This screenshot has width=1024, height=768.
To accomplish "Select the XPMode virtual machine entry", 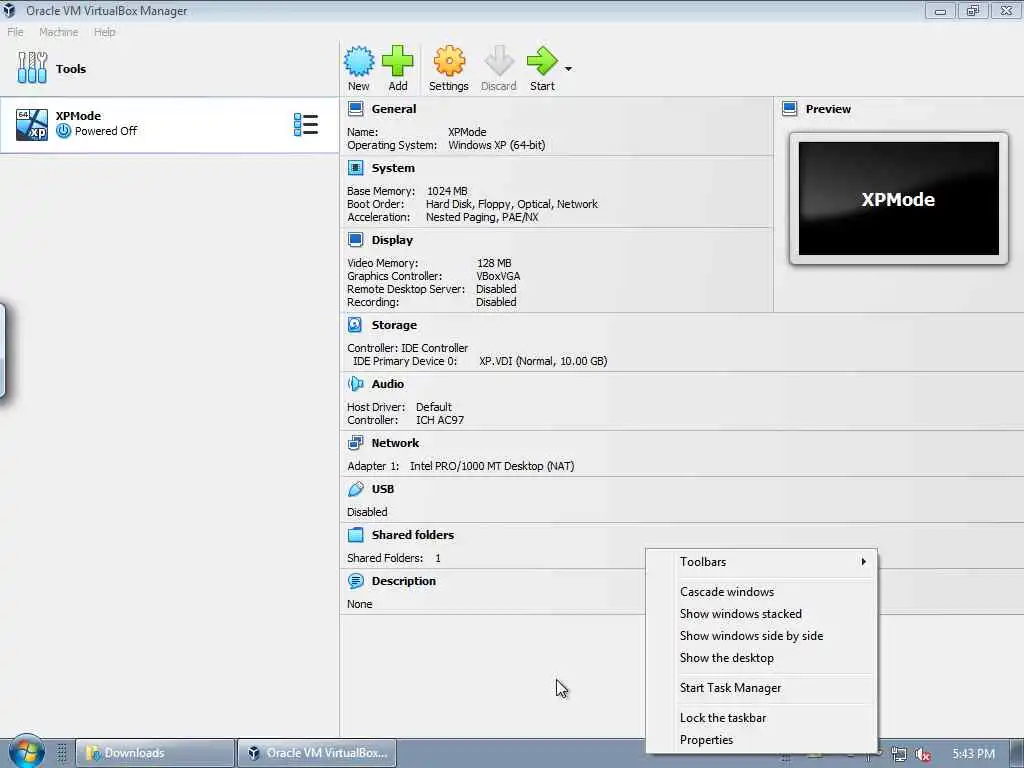I will [x=169, y=125].
